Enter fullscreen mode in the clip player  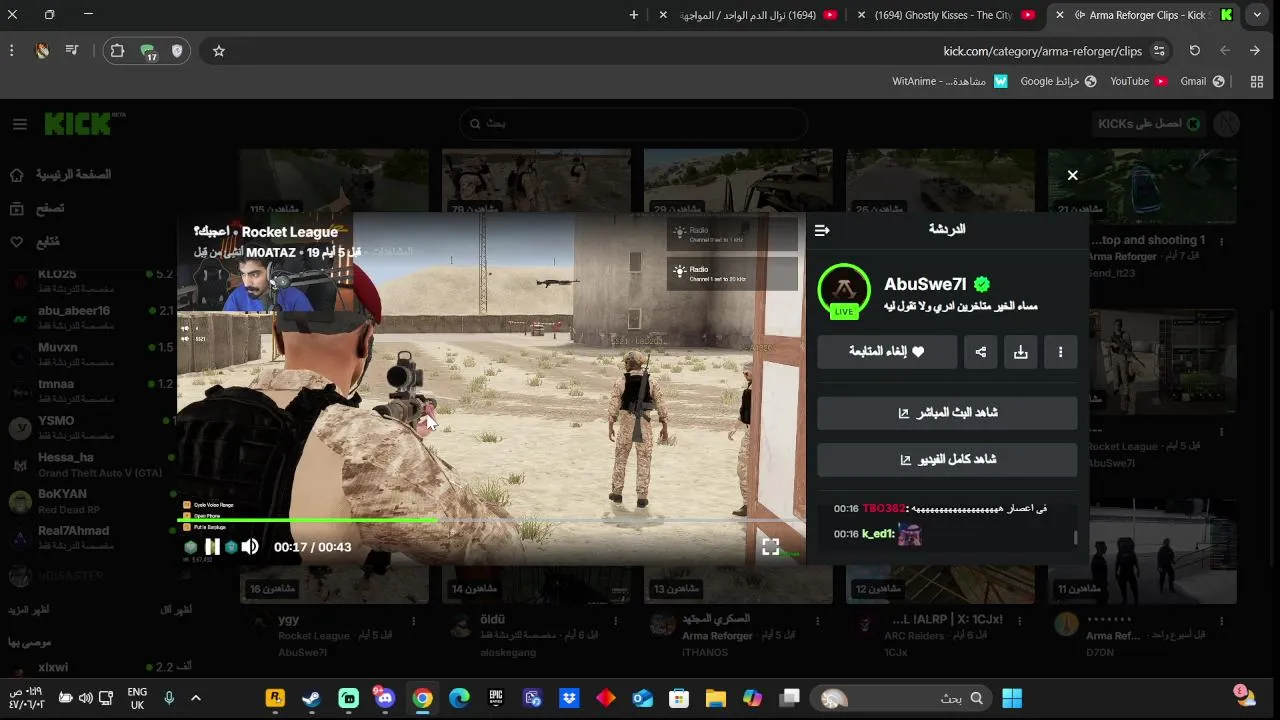click(770, 547)
